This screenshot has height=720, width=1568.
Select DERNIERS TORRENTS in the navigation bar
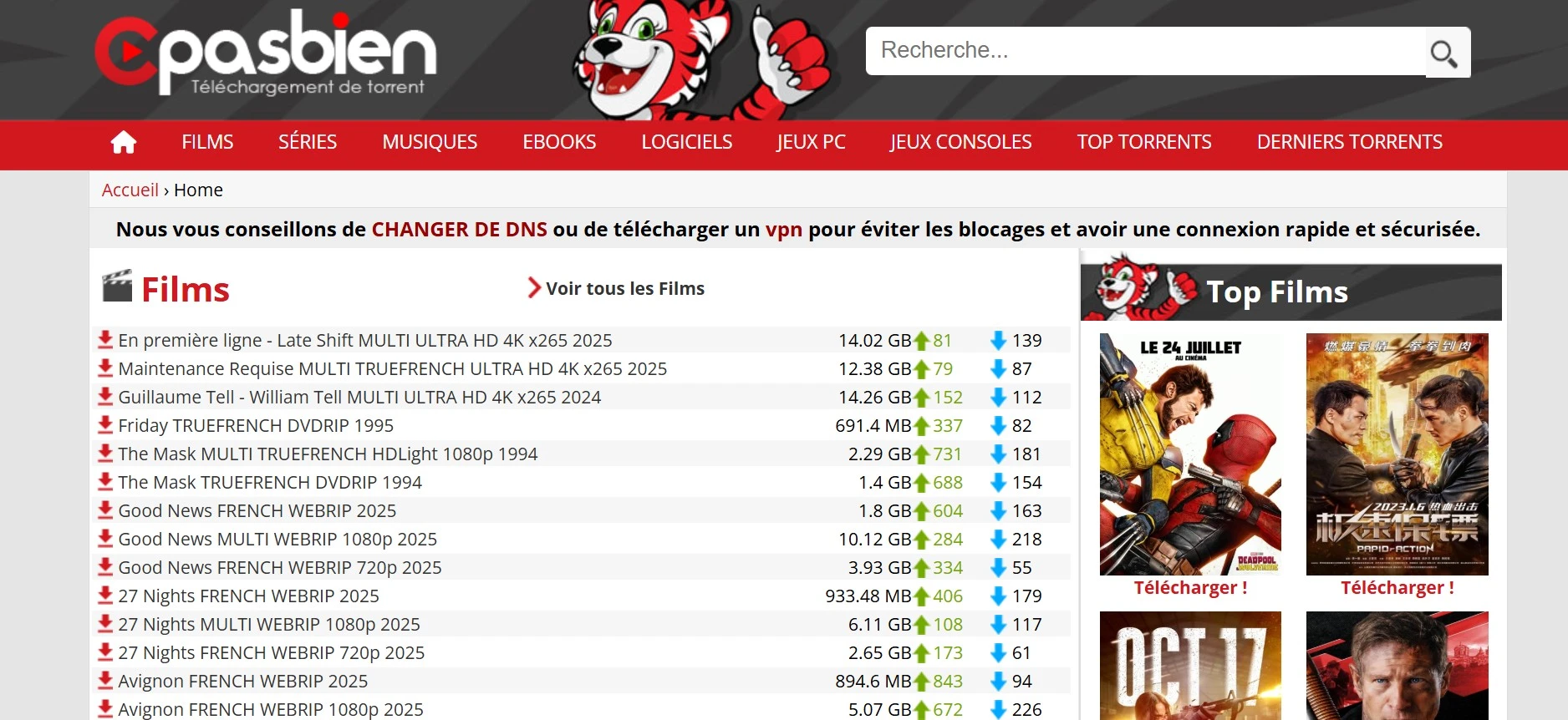coord(1349,143)
